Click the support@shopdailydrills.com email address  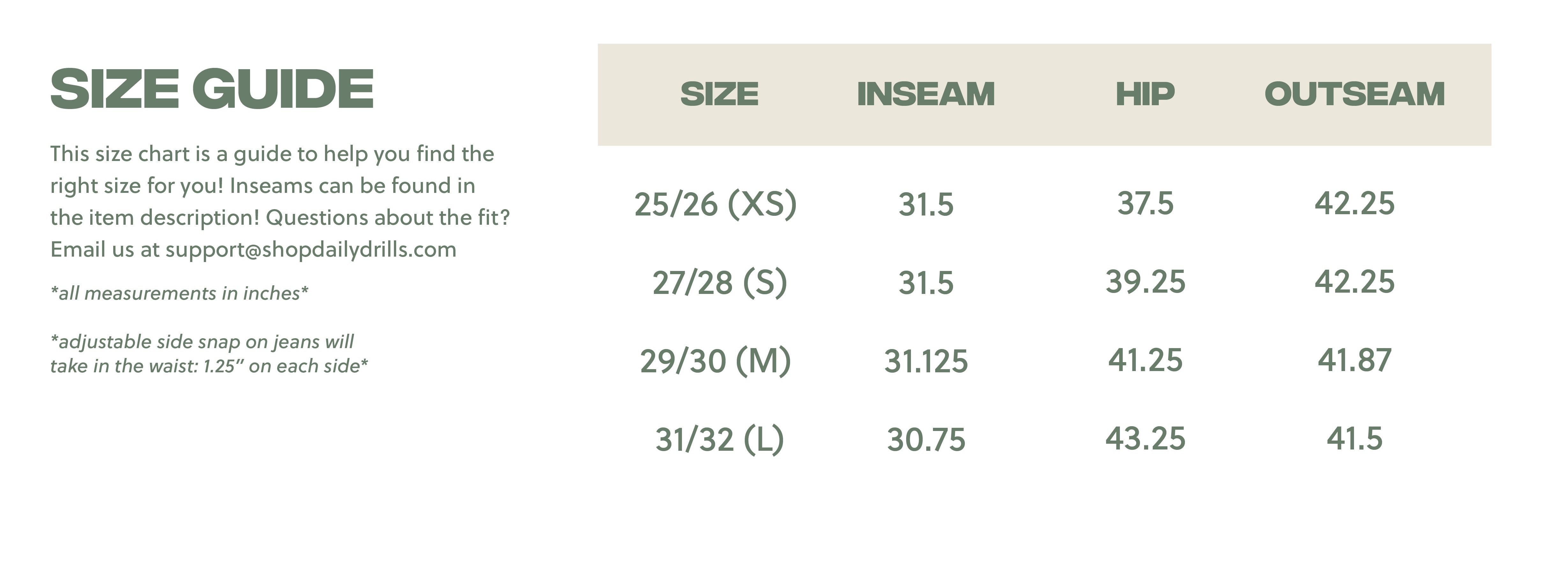click(x=310, y=250)
